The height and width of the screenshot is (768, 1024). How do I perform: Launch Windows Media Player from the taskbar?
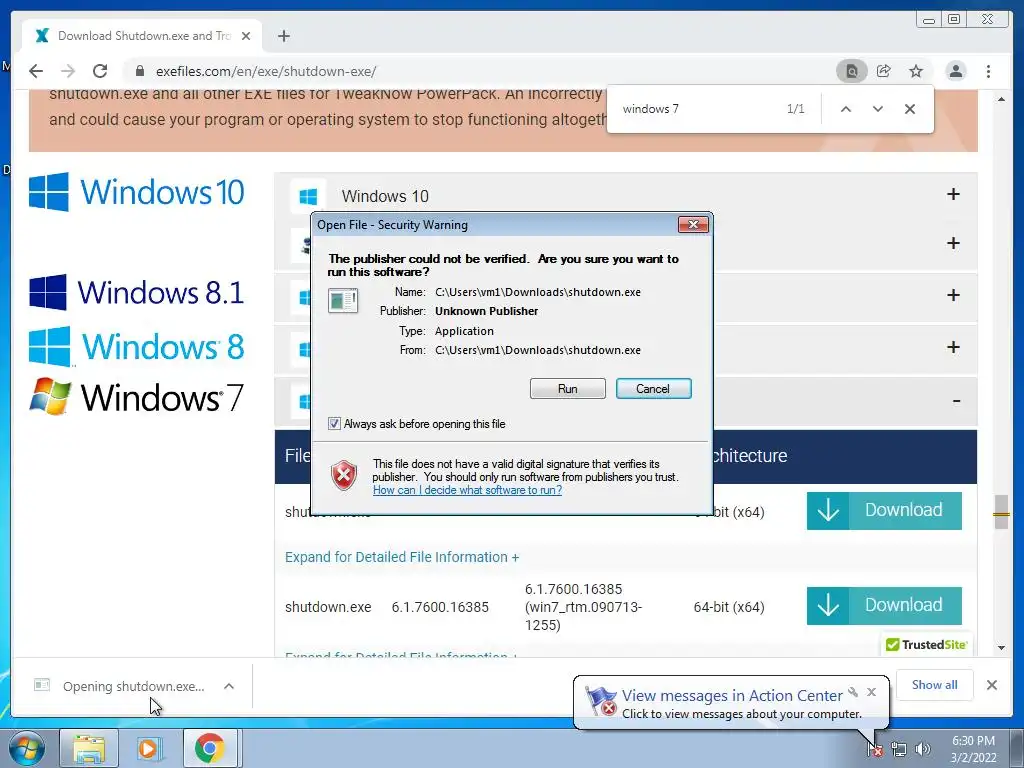(150, 748)
